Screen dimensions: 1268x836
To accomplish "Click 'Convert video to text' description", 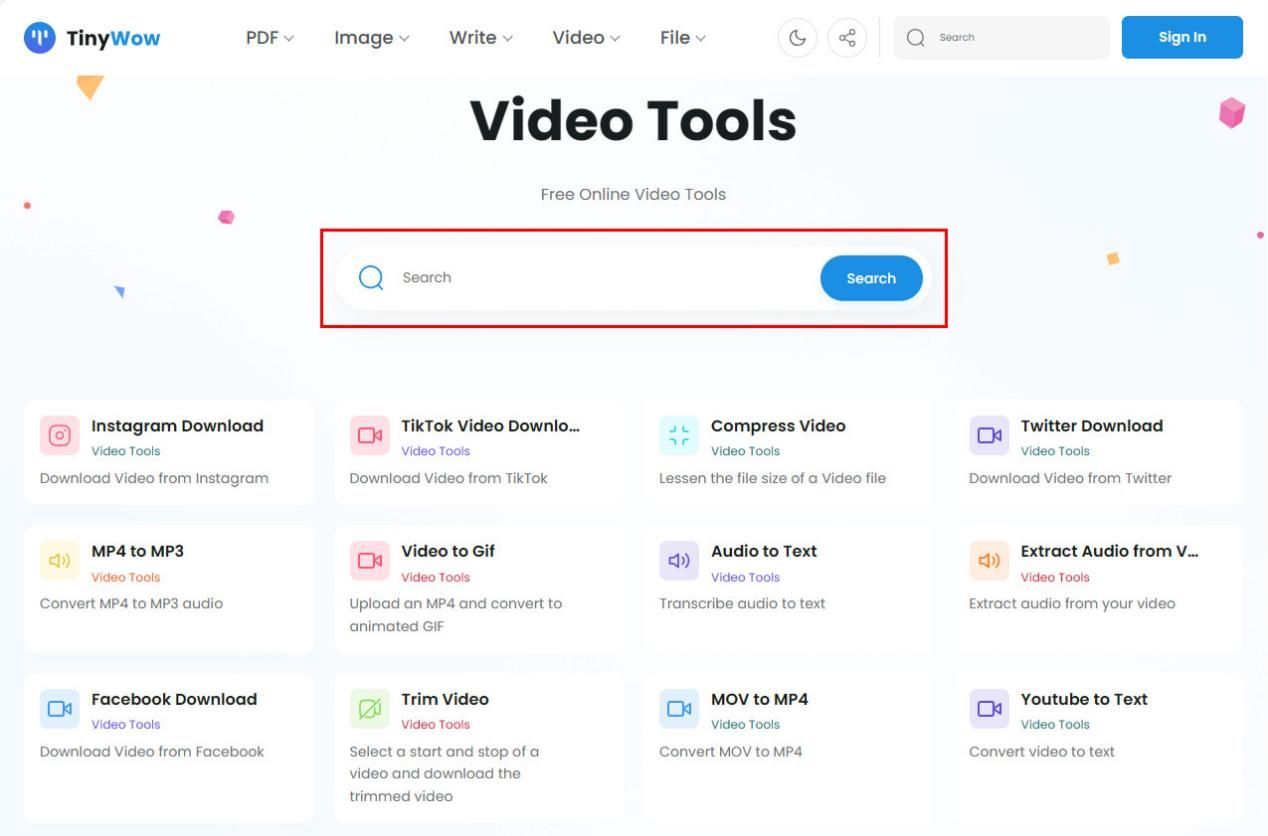I will point(1041,752).
